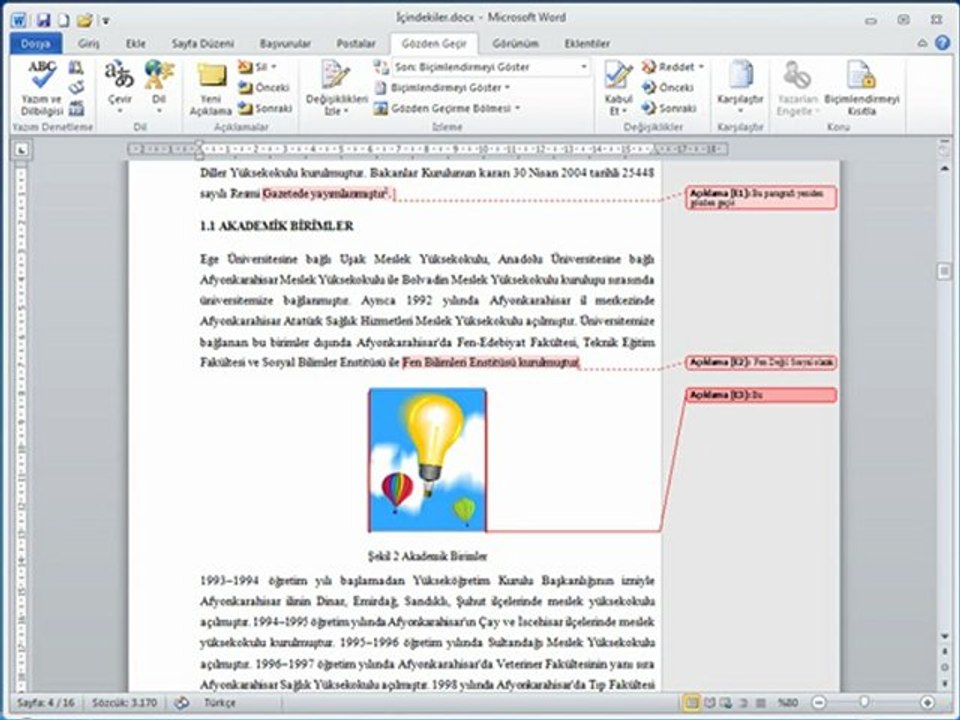Image resolution: width=960 pixels, height=720 pixels.
Task: Click Sözcük: 3.170 word count
Action: click(124, 703)
